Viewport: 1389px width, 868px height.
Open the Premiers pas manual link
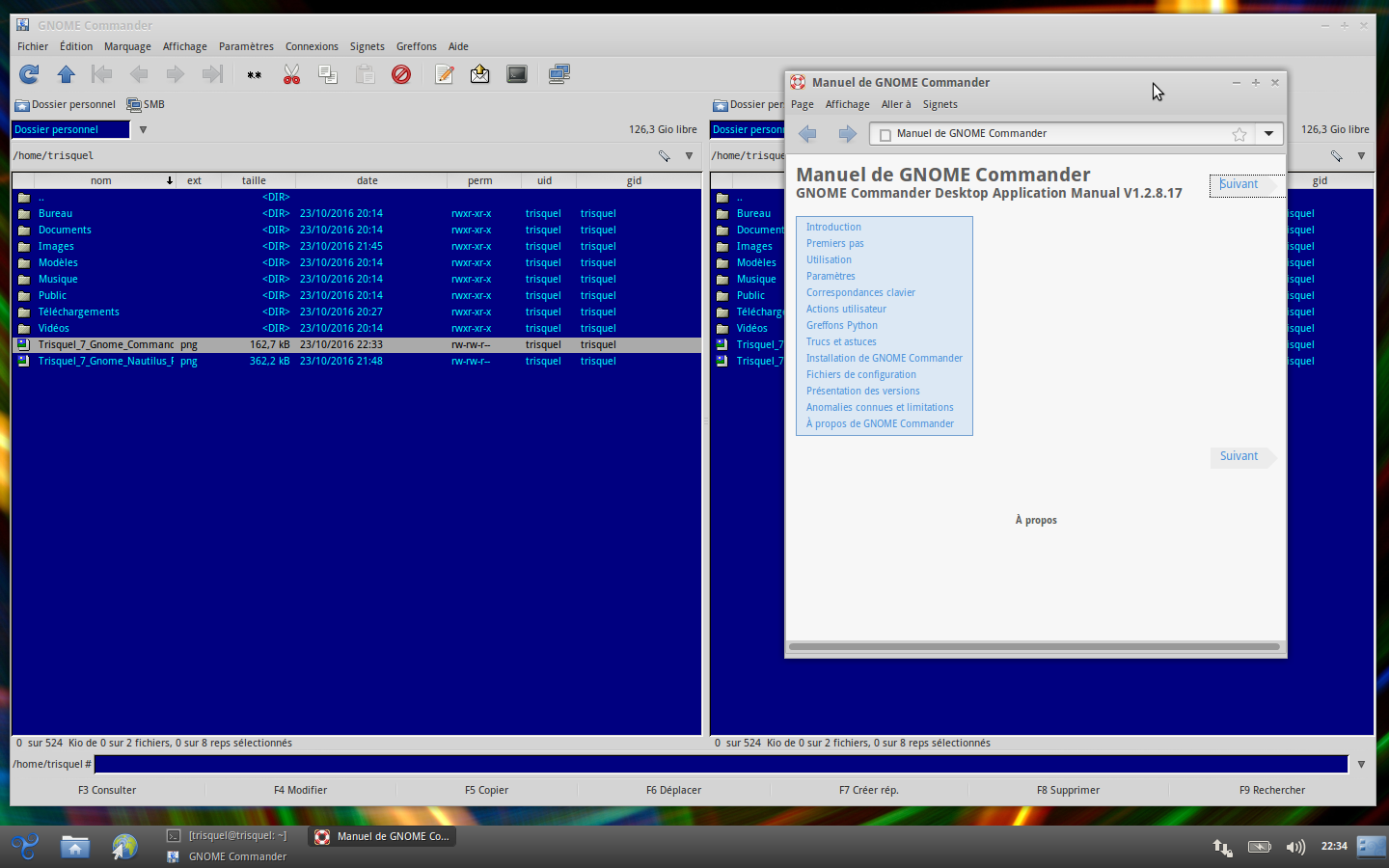coord(835,244)
